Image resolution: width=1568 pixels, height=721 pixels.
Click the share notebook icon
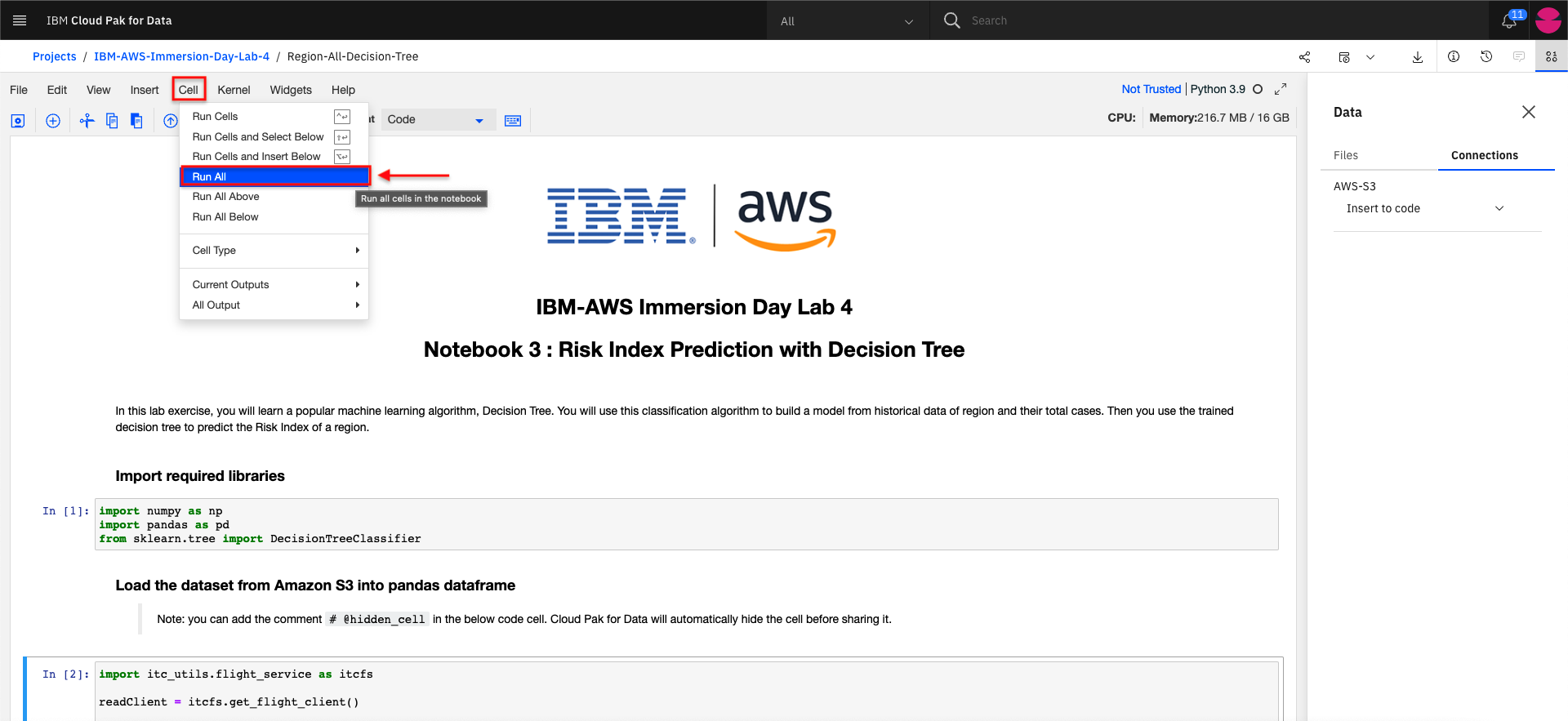1304,57
